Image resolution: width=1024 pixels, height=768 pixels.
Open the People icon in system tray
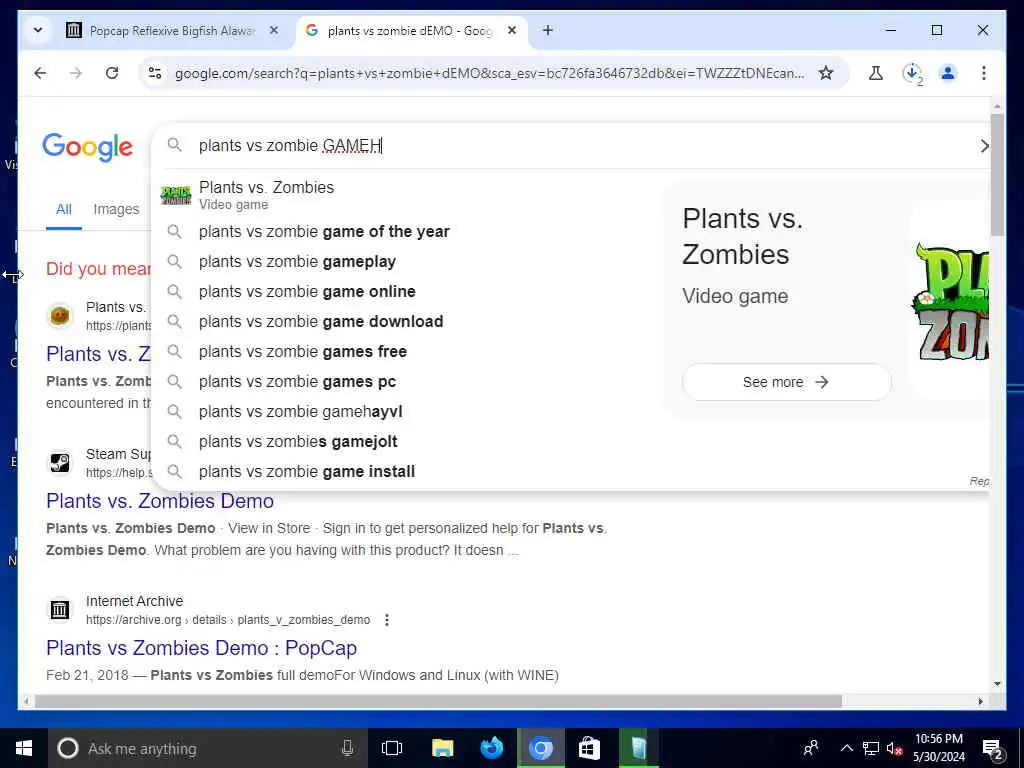click(811, 748)
